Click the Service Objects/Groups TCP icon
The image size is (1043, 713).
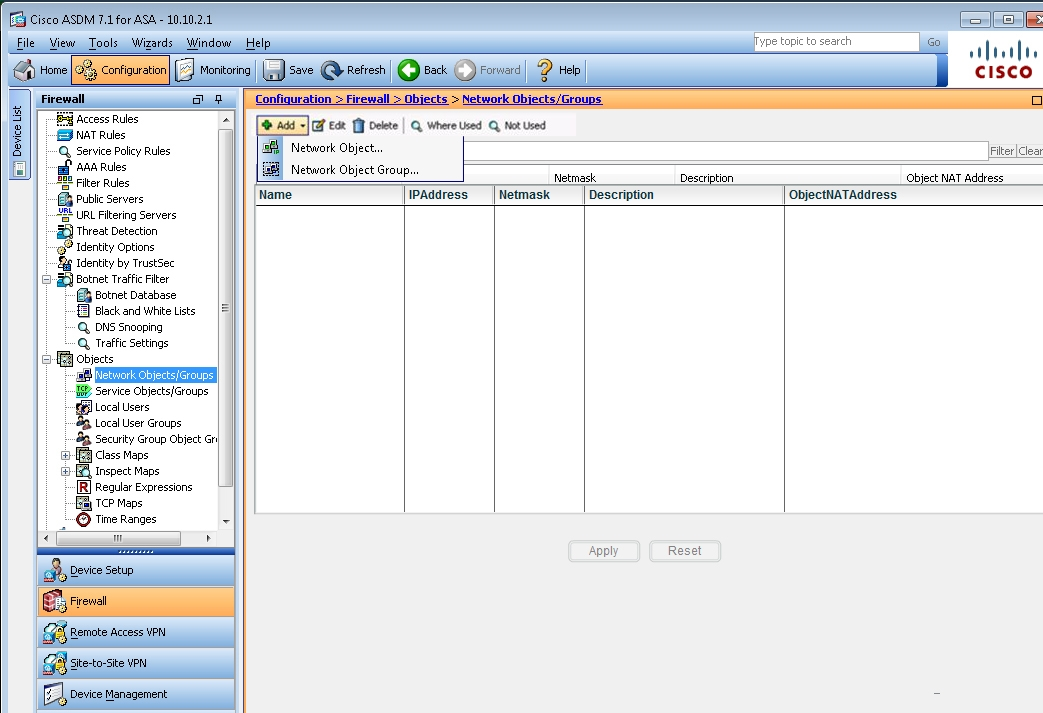83,391
